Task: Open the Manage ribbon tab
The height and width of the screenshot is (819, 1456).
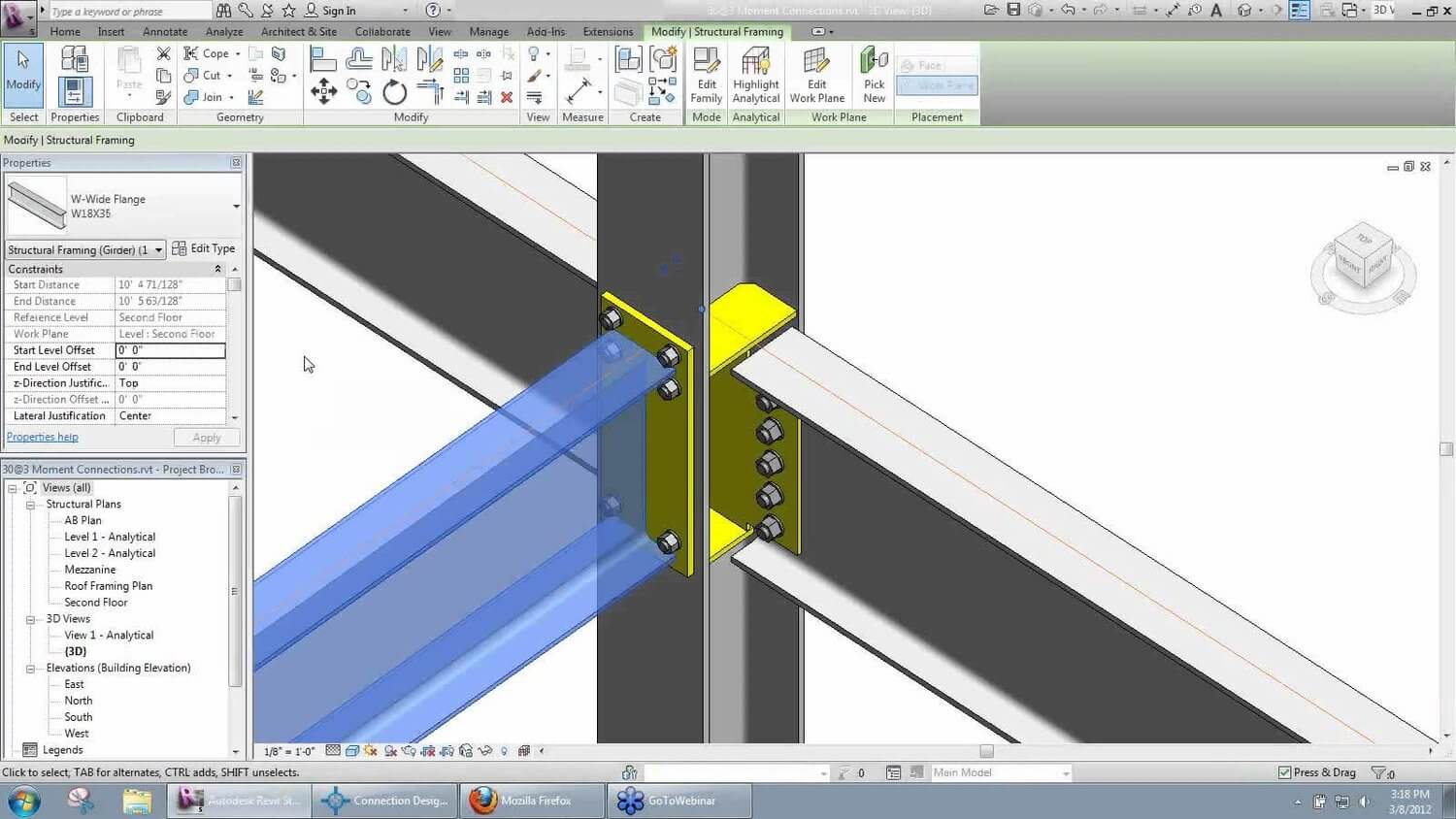Action: (x=489, y=32)
